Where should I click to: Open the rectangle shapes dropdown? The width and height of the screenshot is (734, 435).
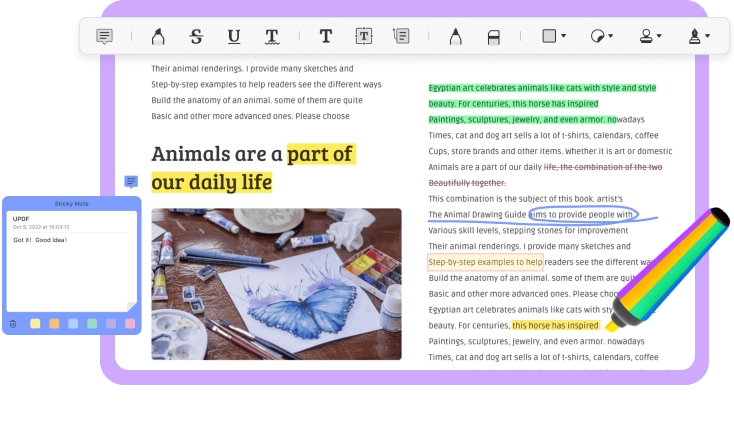tap(553, 37)
